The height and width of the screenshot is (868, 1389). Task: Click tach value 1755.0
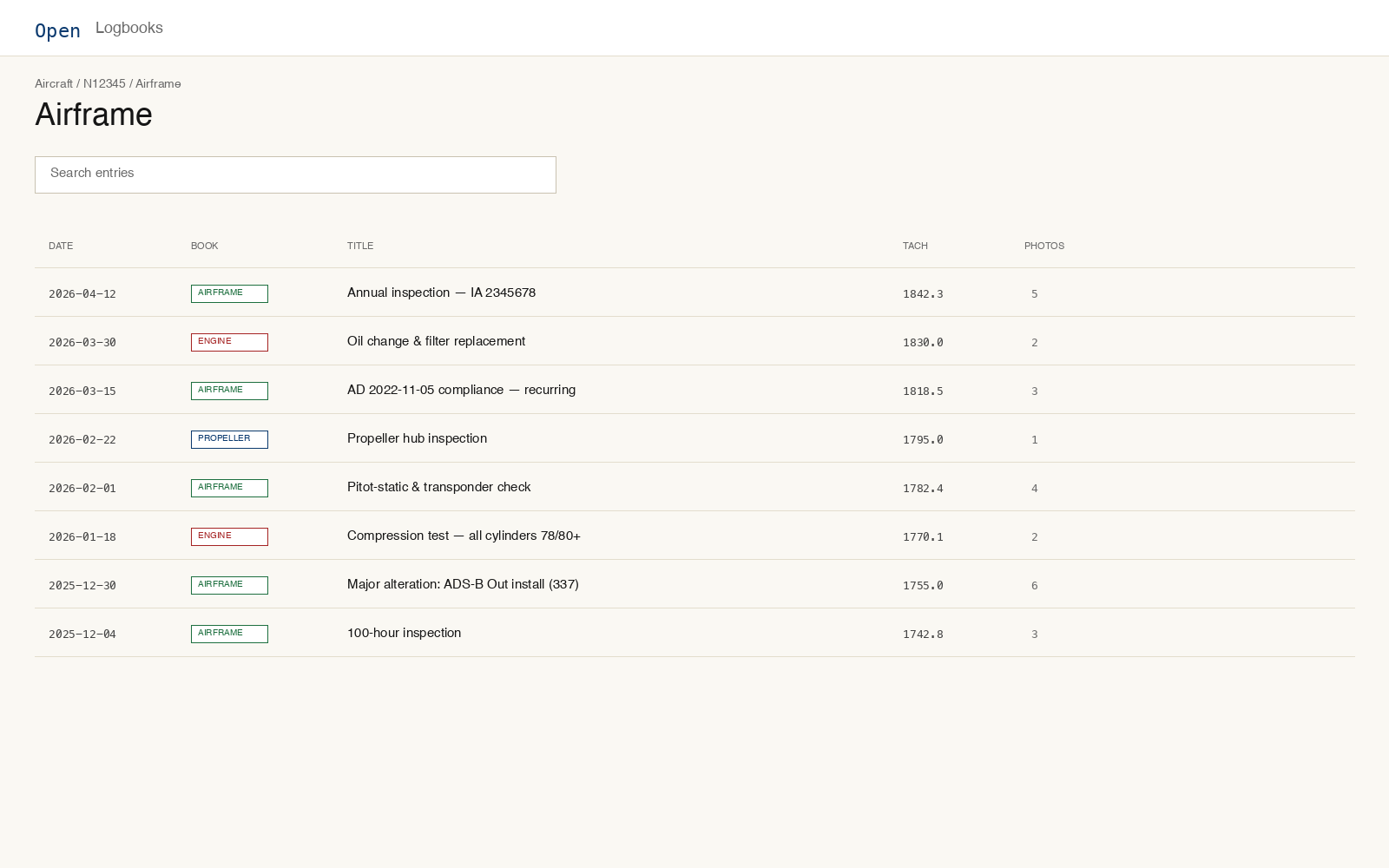pyautogui.click(x=923, y=586)
